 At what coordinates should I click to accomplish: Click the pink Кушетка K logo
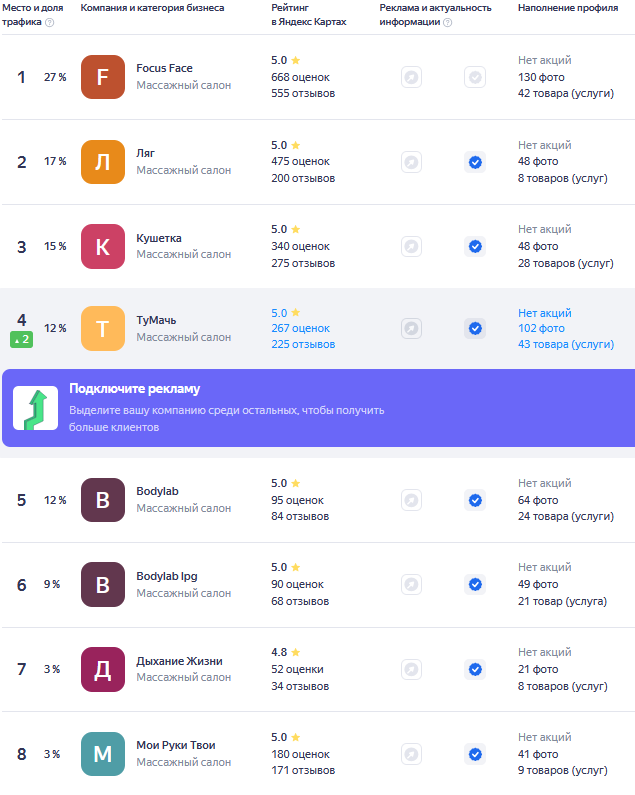pos(102,246)
